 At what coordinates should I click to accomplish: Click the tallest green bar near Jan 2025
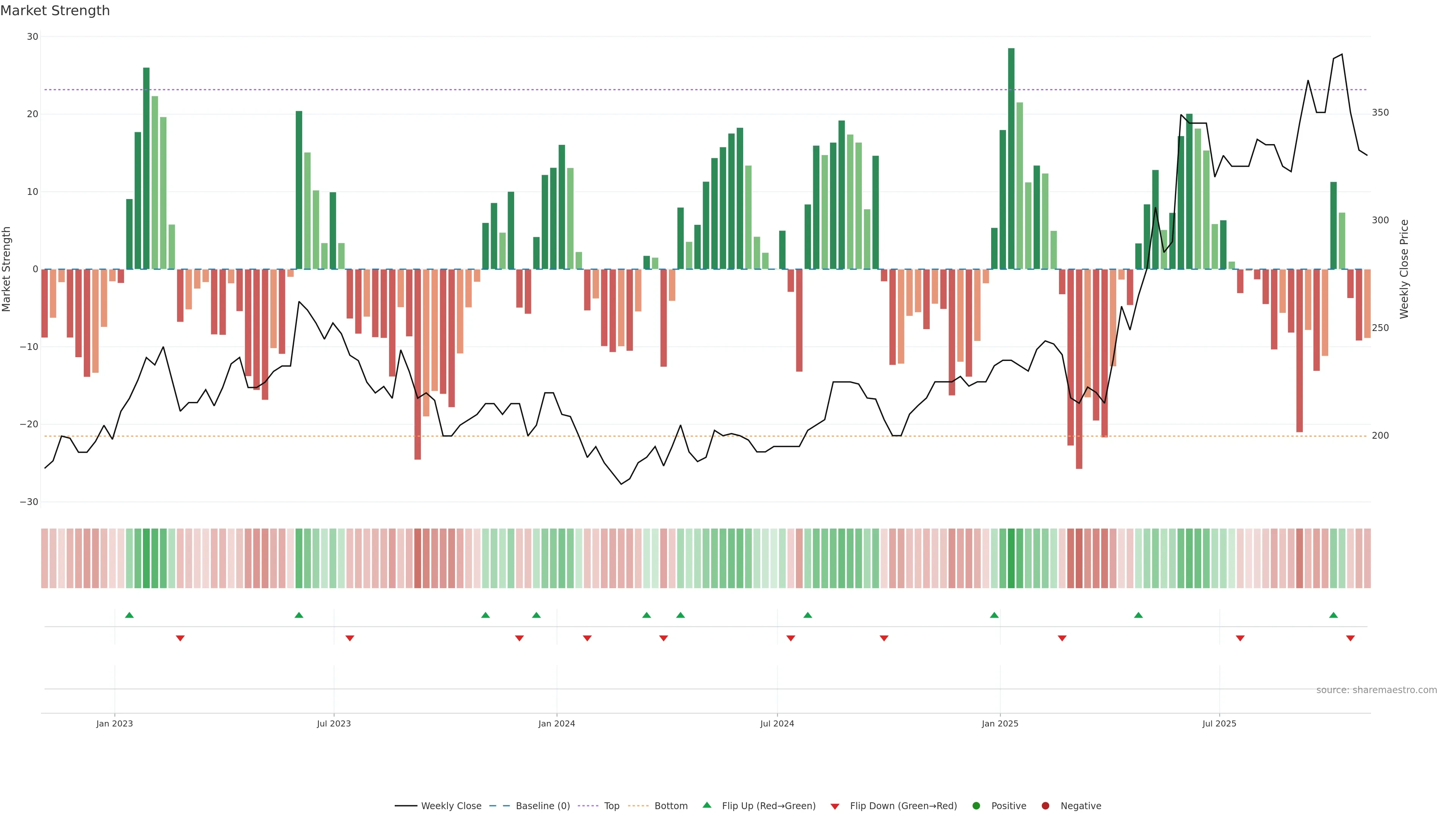point(1011,158)
